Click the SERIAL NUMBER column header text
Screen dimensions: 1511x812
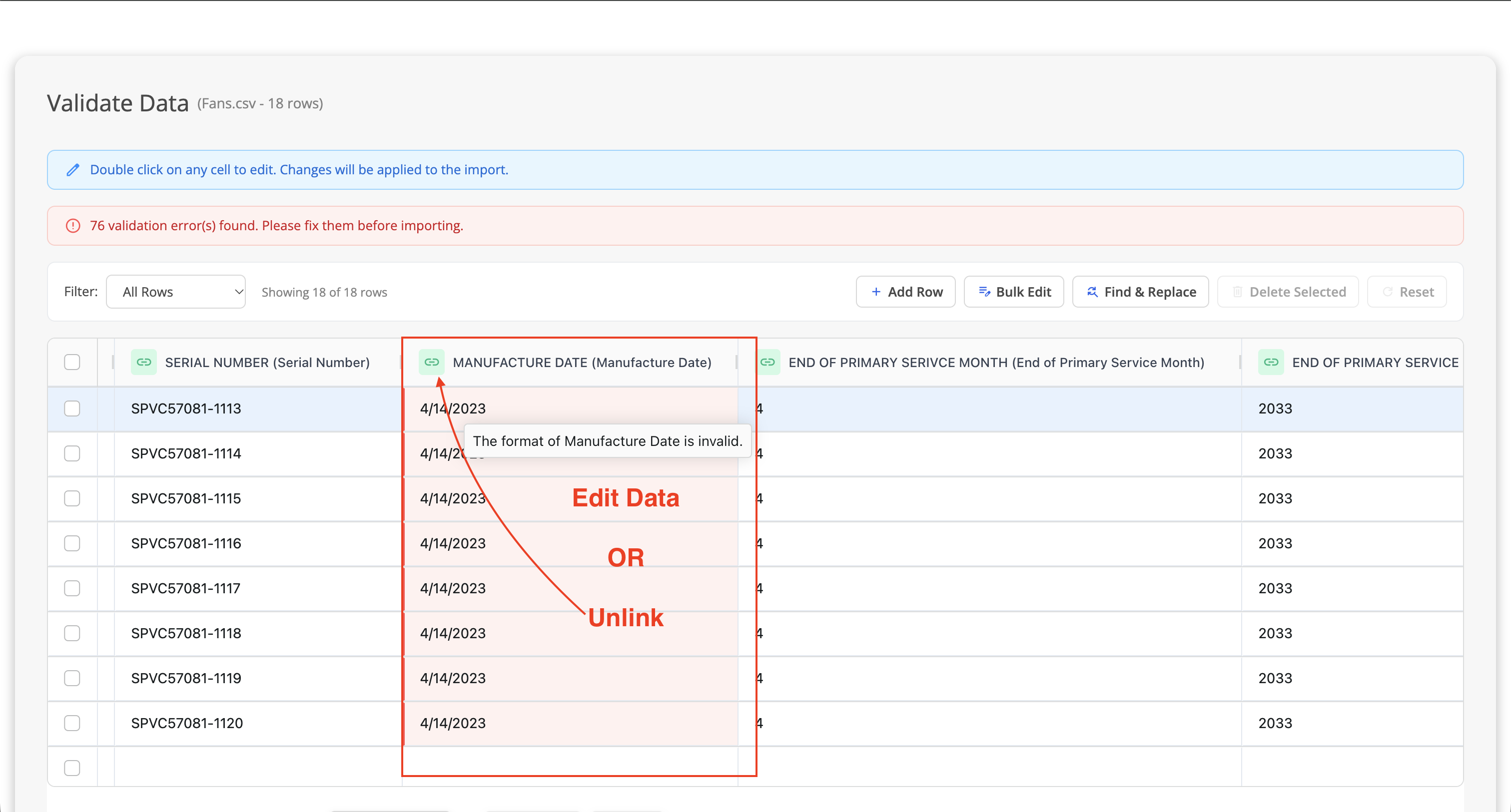[x=267, y=363]
